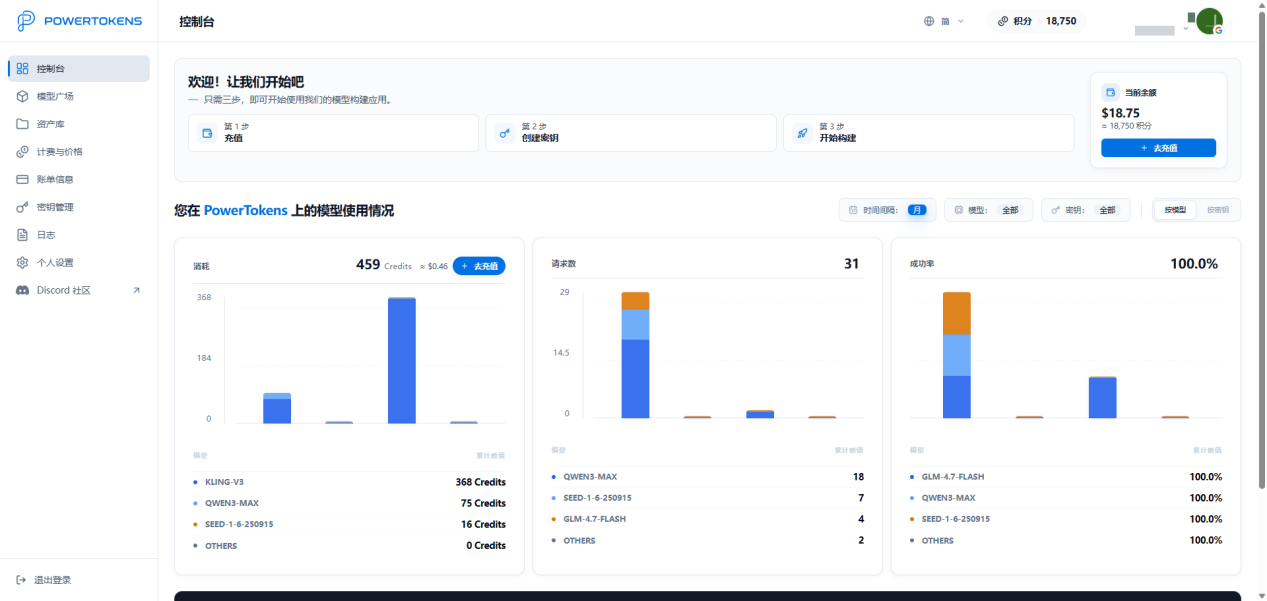Click the rocket icon of step 3 开始构建
This screenshot has width=1267, height=601.
802,133
